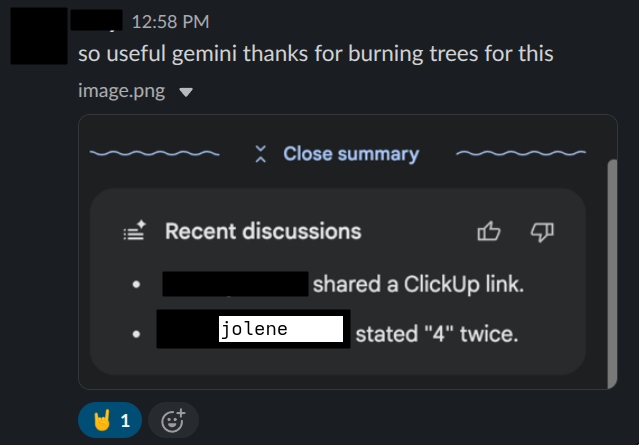Collapse the image.png attachment with the triangle
The image size is (639, 445).
coord(185,93)
